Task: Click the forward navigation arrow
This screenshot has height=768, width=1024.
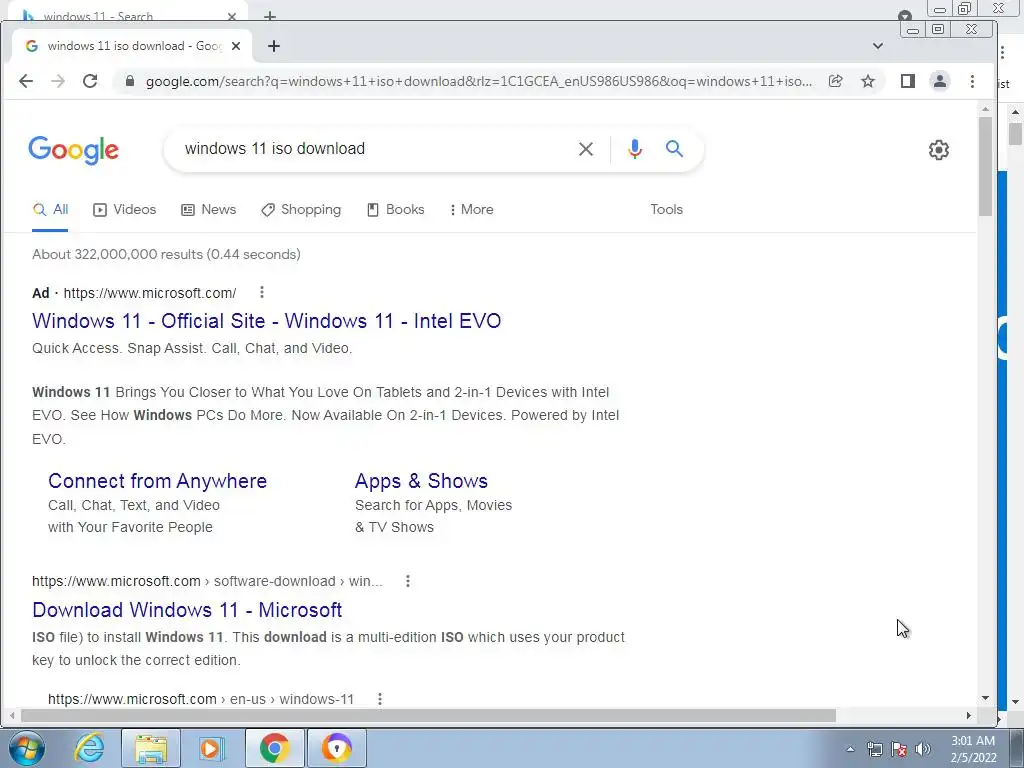Action: 58,81
